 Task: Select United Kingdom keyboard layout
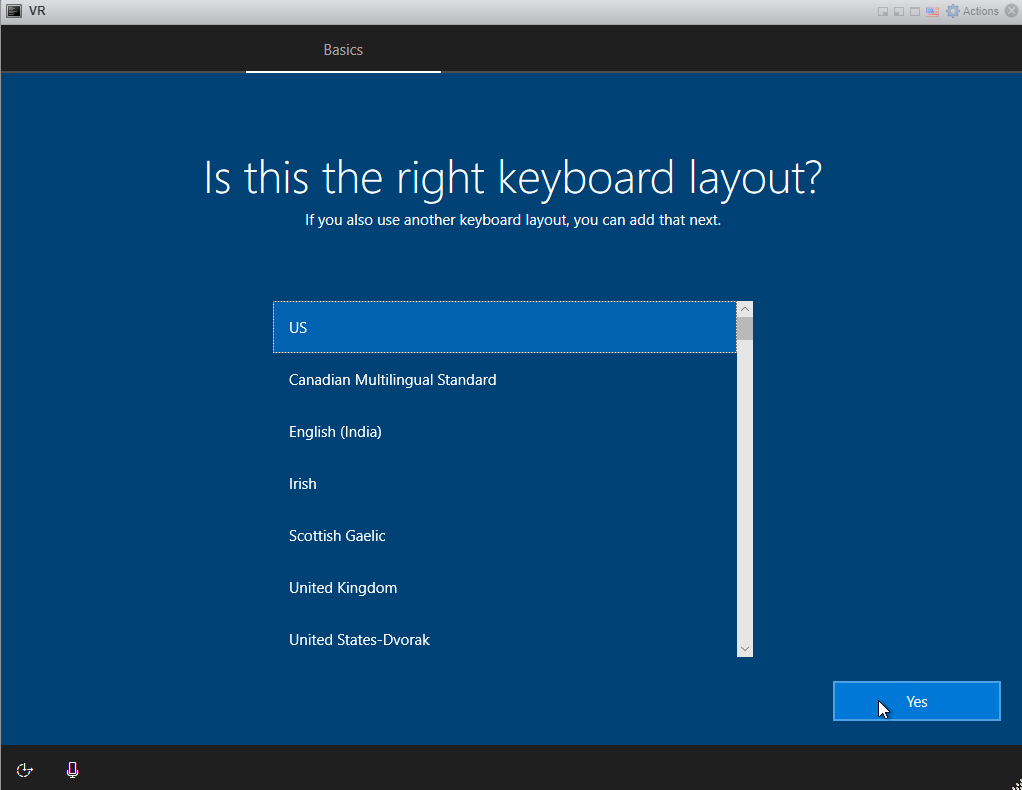point(504,588)
